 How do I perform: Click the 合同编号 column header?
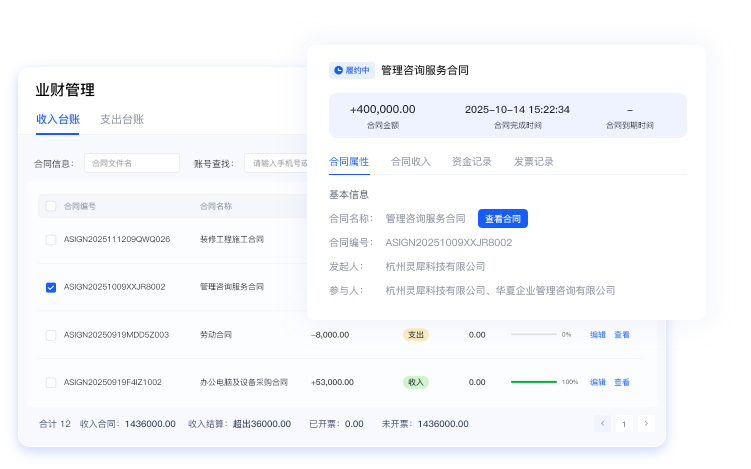[x=80, y=206]
